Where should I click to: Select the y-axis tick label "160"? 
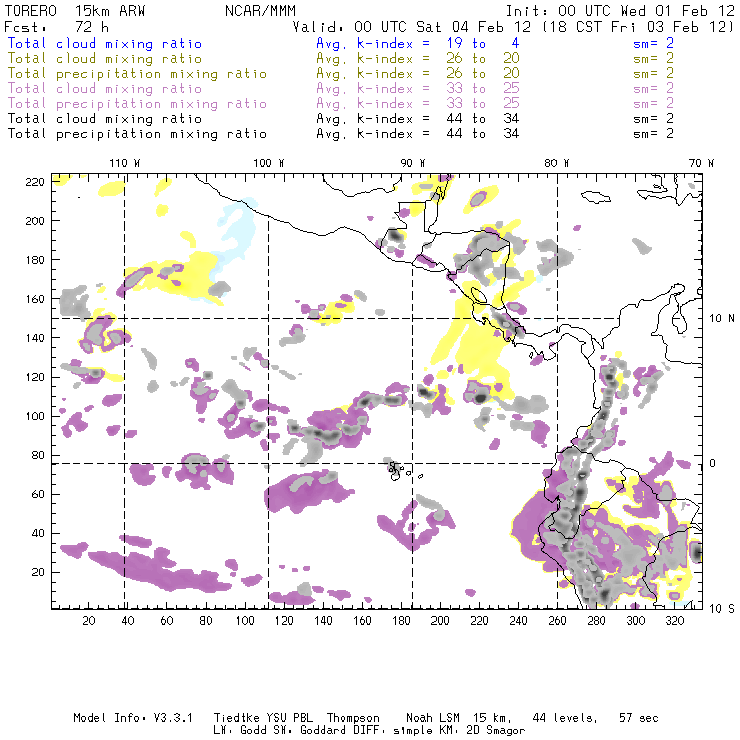click(x=35, y=299)
